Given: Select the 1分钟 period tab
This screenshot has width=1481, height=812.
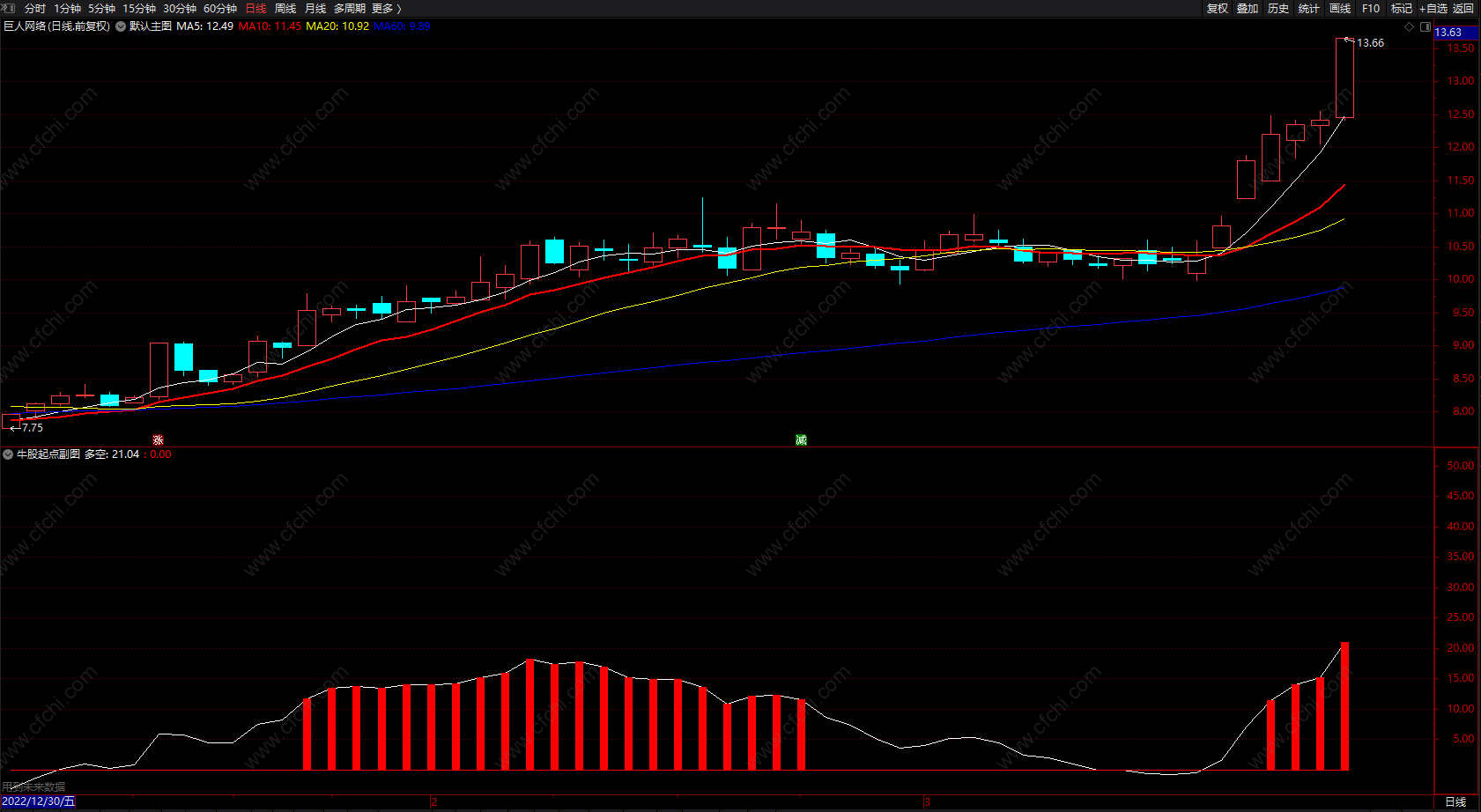Looking at the screenshot, I should [x=68, y=9].
